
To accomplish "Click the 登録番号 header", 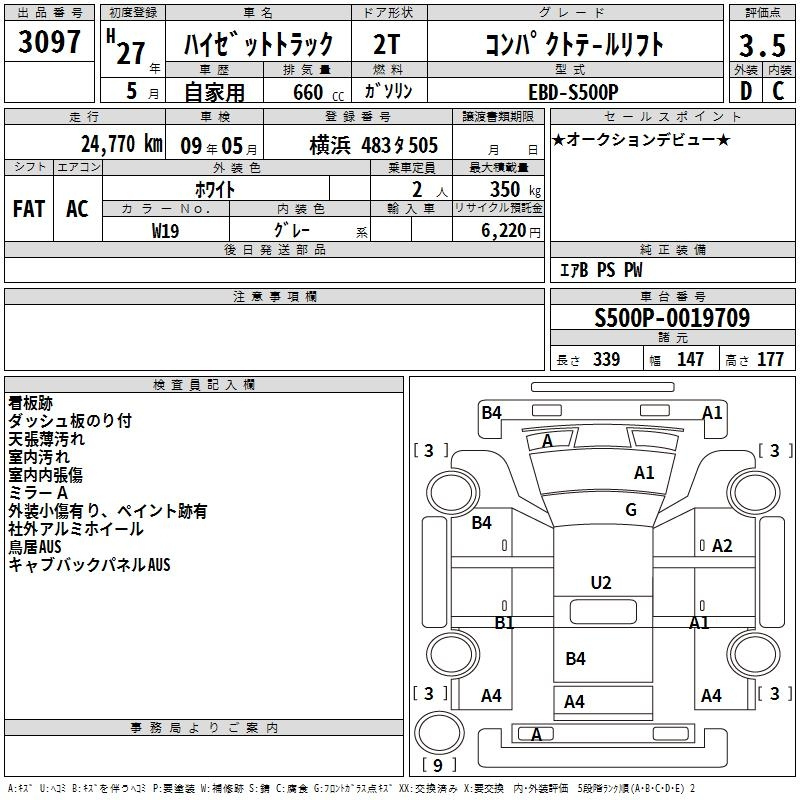I will 358,116.
